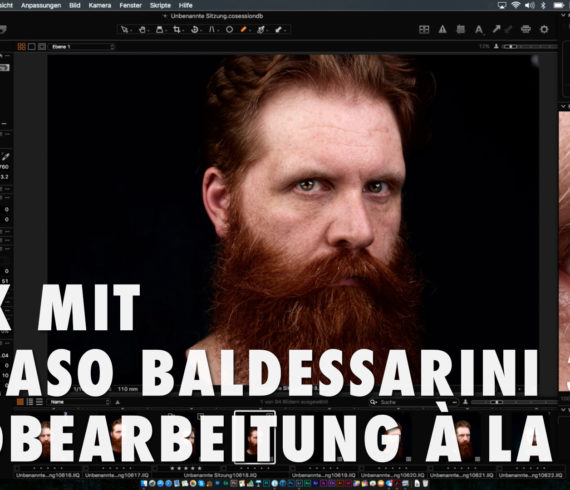This screenshot has width=570, height=490.
Task: Select file name Unbenannte...ng10623.IIQ
Action: [x=530, y=475]
